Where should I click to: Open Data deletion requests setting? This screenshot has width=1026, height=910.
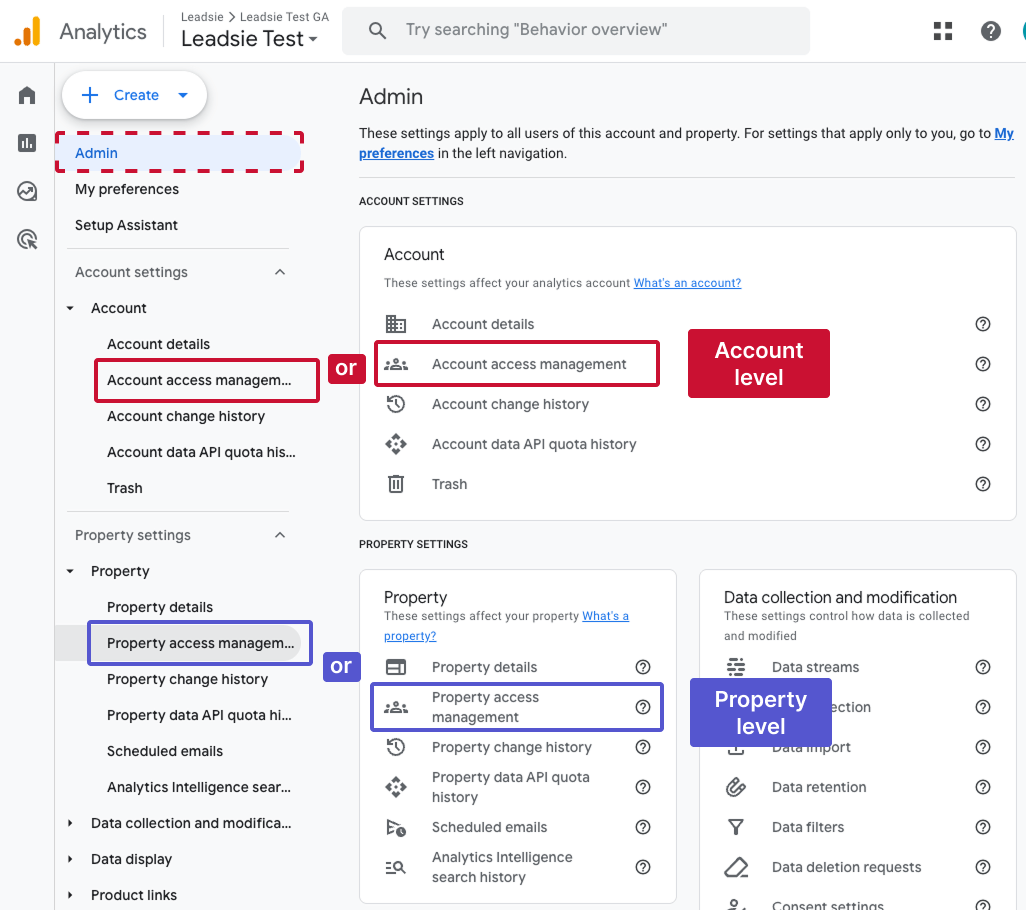pyautogui.click(x=847, y=867)
